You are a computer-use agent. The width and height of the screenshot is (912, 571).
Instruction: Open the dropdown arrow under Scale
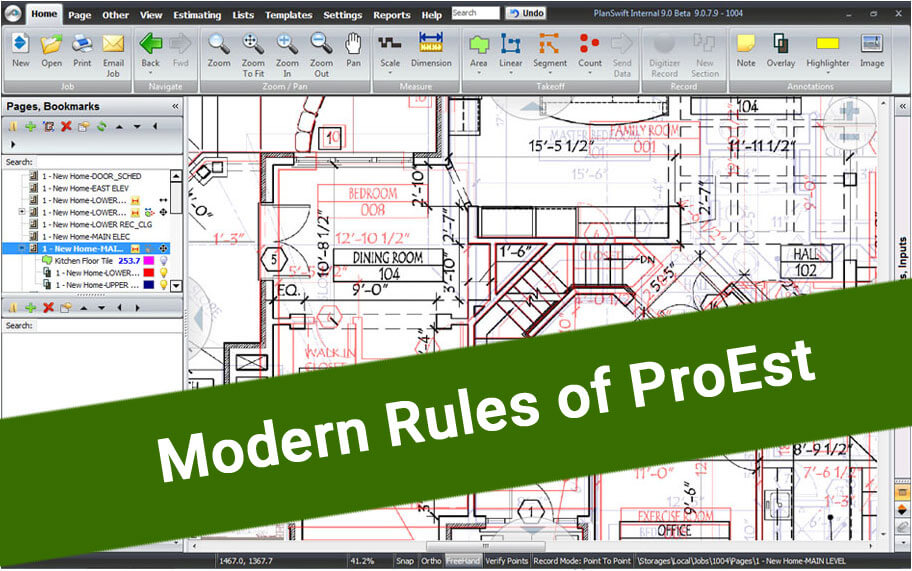(x=390, y=73)
